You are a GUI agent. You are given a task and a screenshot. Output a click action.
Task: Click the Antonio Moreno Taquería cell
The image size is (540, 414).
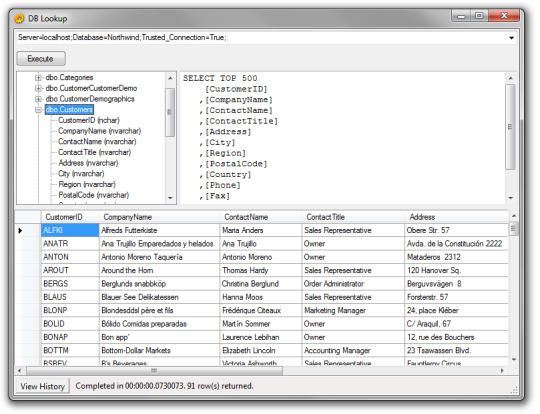pyautogui.click(x=159, y=257)
